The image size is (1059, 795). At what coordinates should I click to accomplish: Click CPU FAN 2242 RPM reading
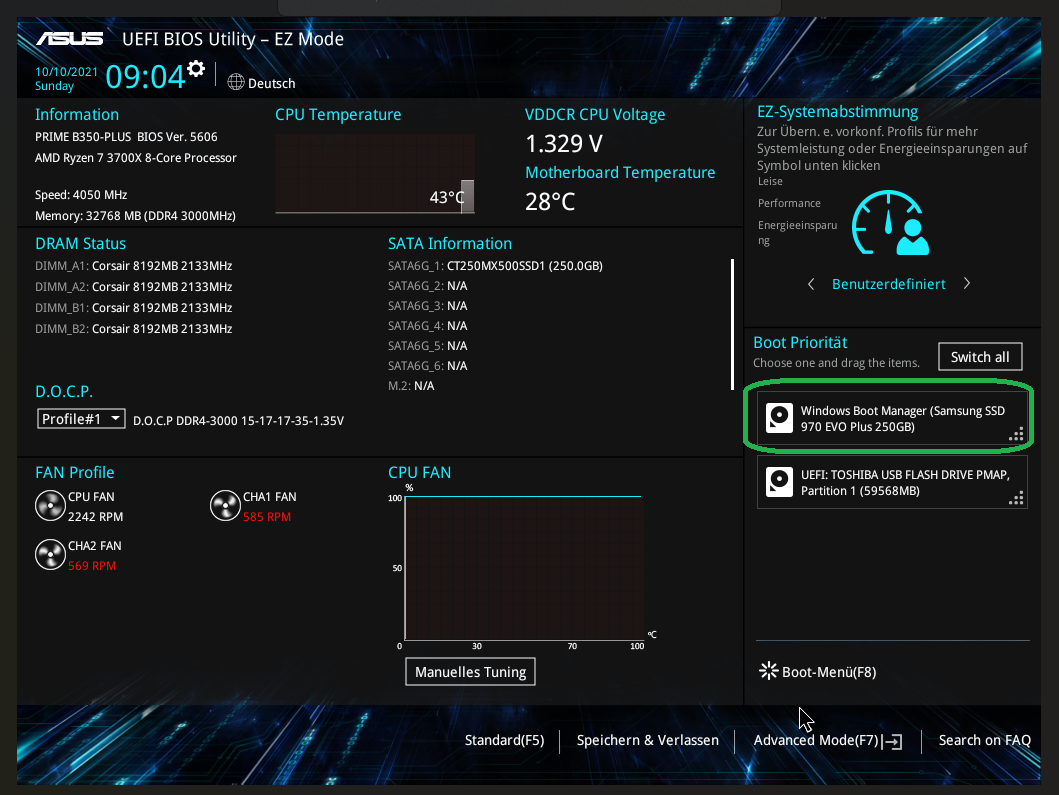[95, 517]
